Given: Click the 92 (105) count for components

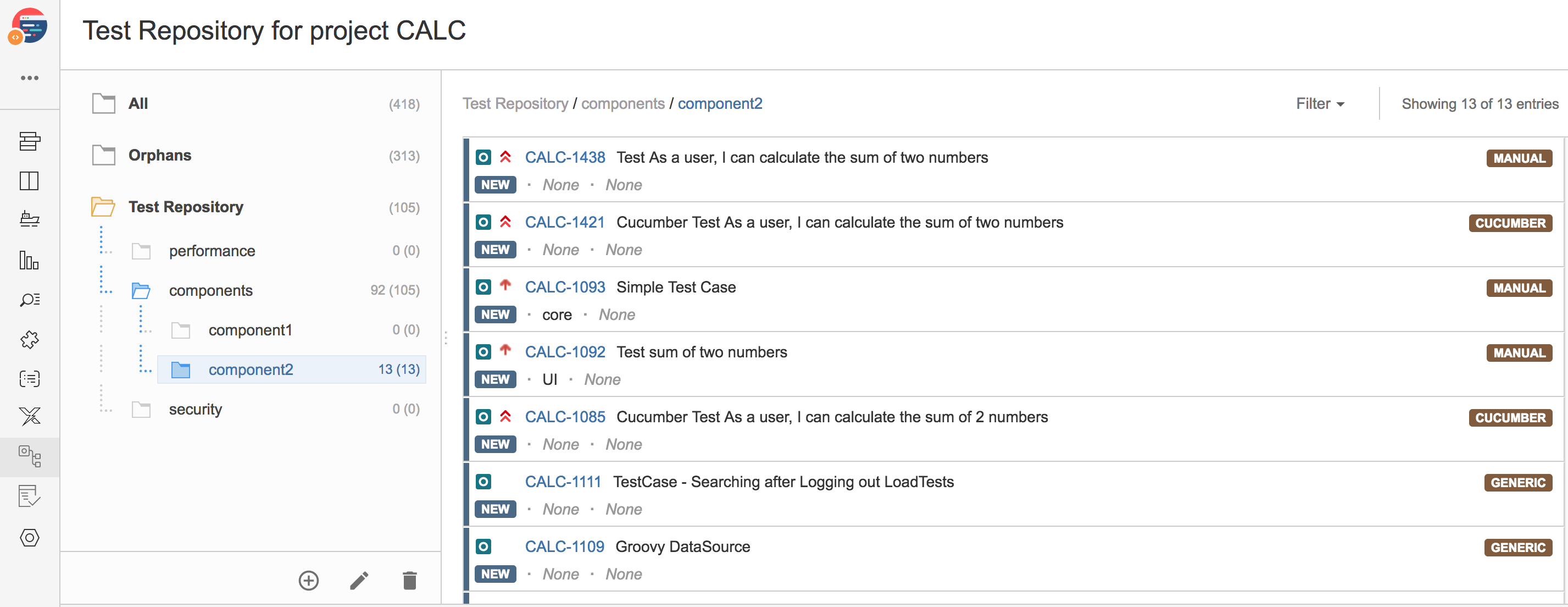Looking at the screenshot, I should tap(395, 290).
